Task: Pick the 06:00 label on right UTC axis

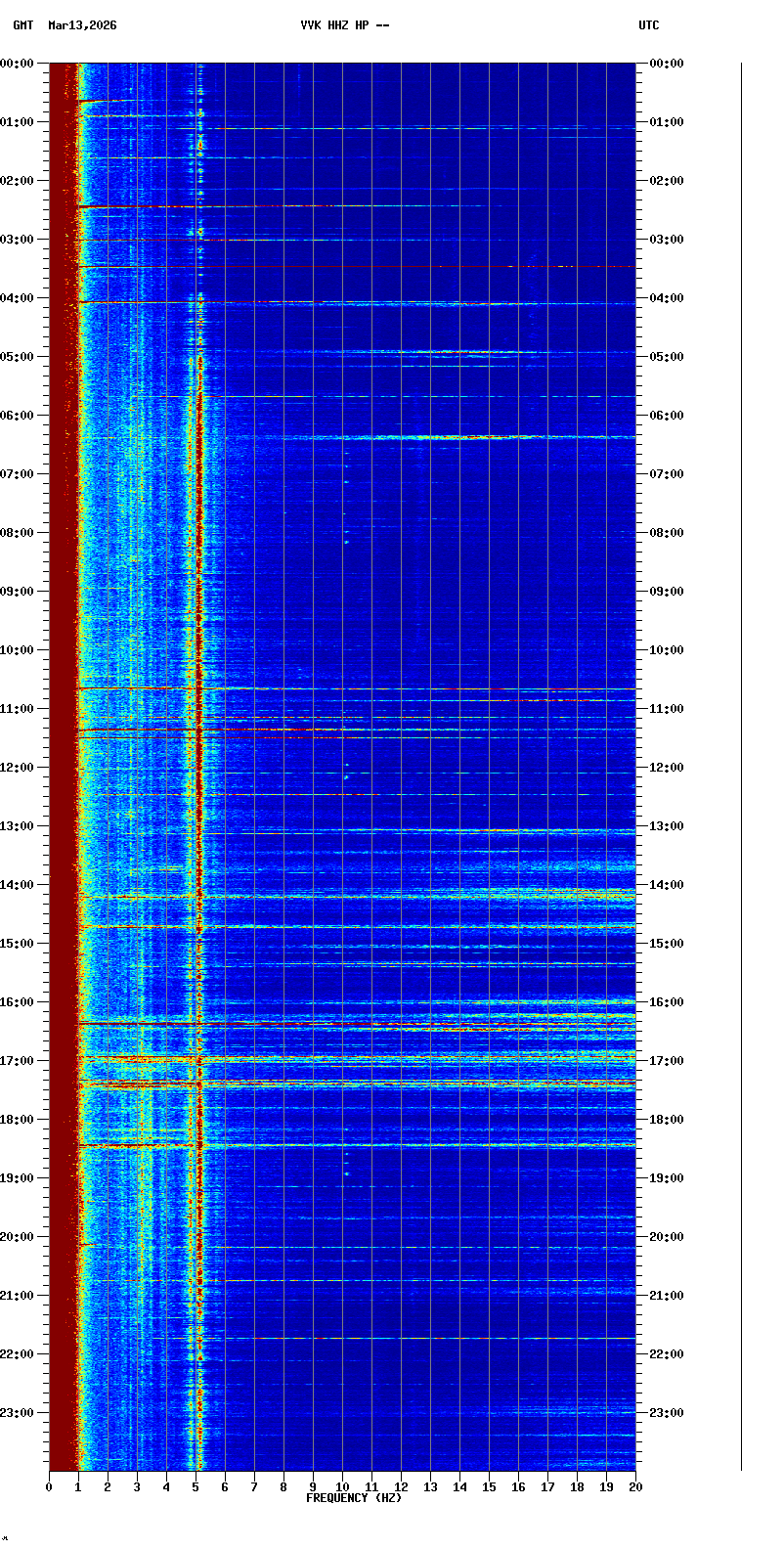Action: tap(667, 416)
